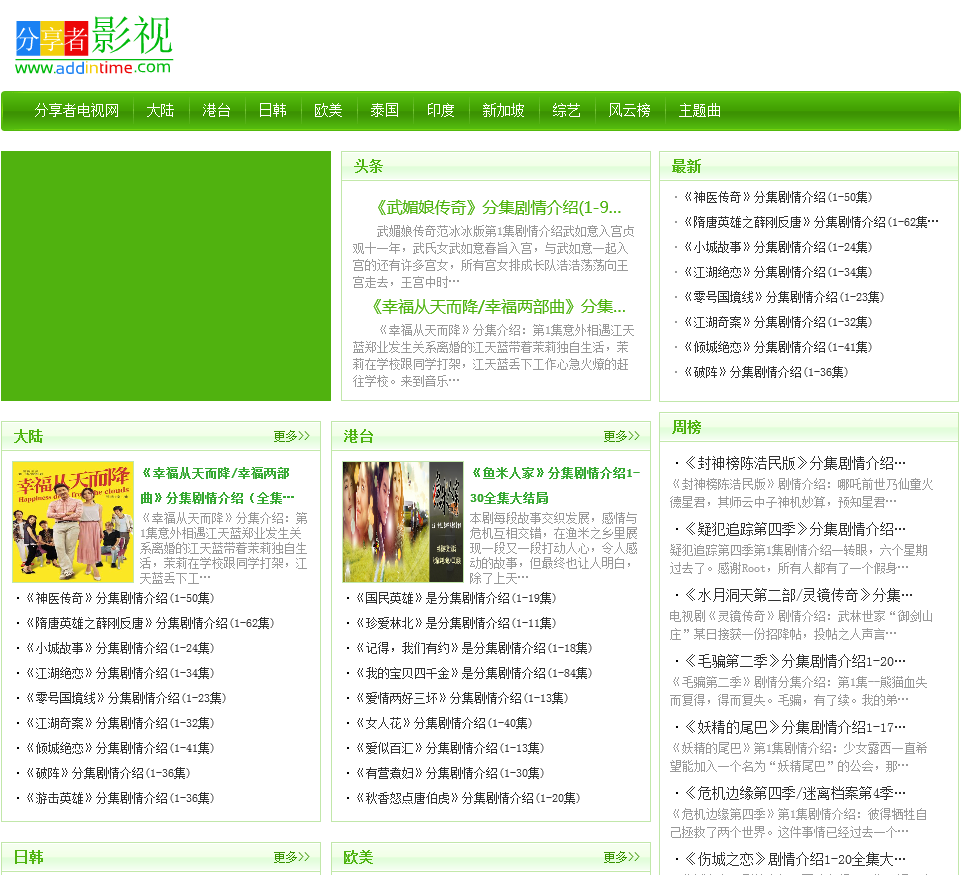Go to the 风云榜 nav item
The width and height of the screenshot is (962, 875).
629,110
